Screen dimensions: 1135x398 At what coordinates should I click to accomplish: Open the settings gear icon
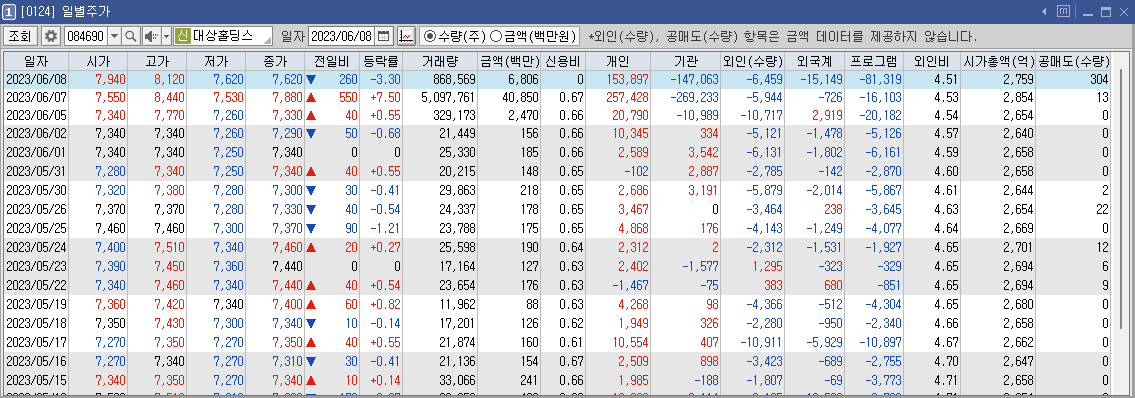pos(50,35)
